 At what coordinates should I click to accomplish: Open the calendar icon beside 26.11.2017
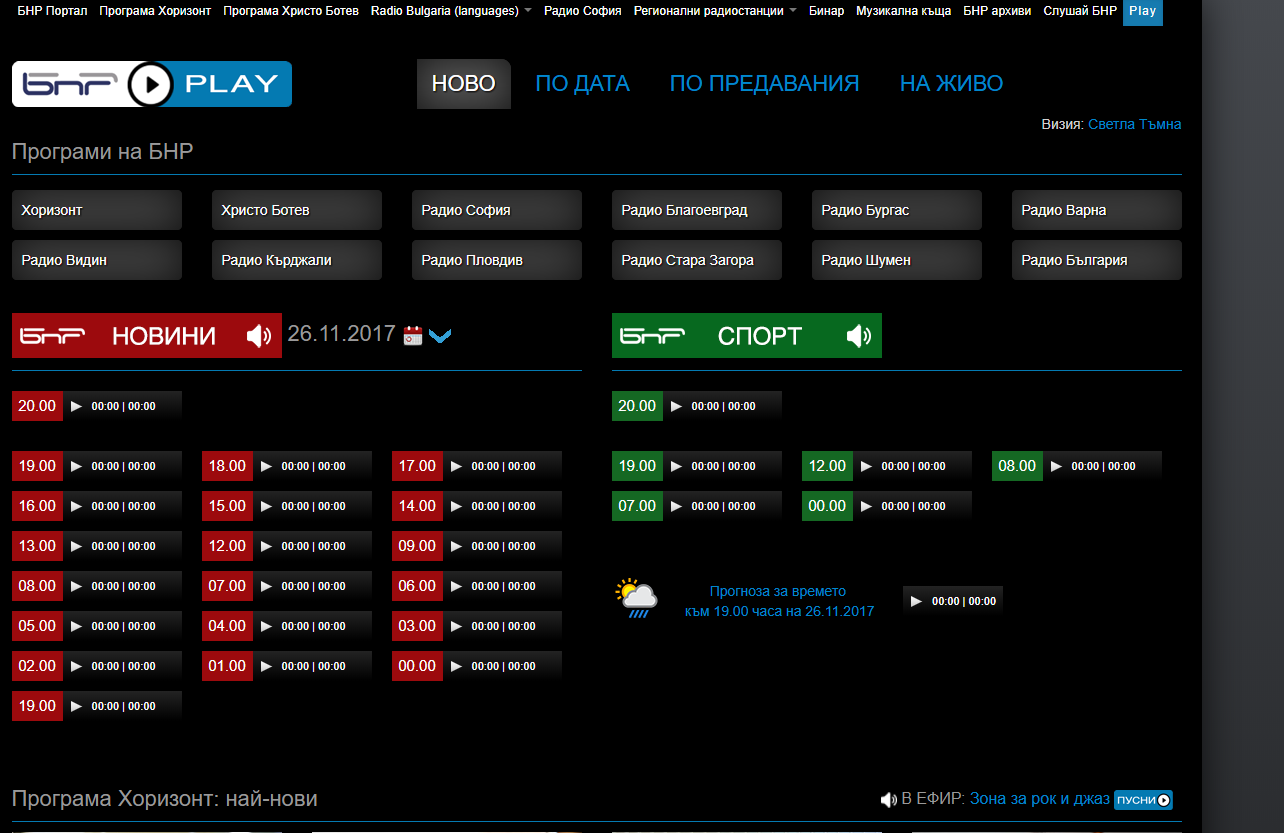point(413,335)
